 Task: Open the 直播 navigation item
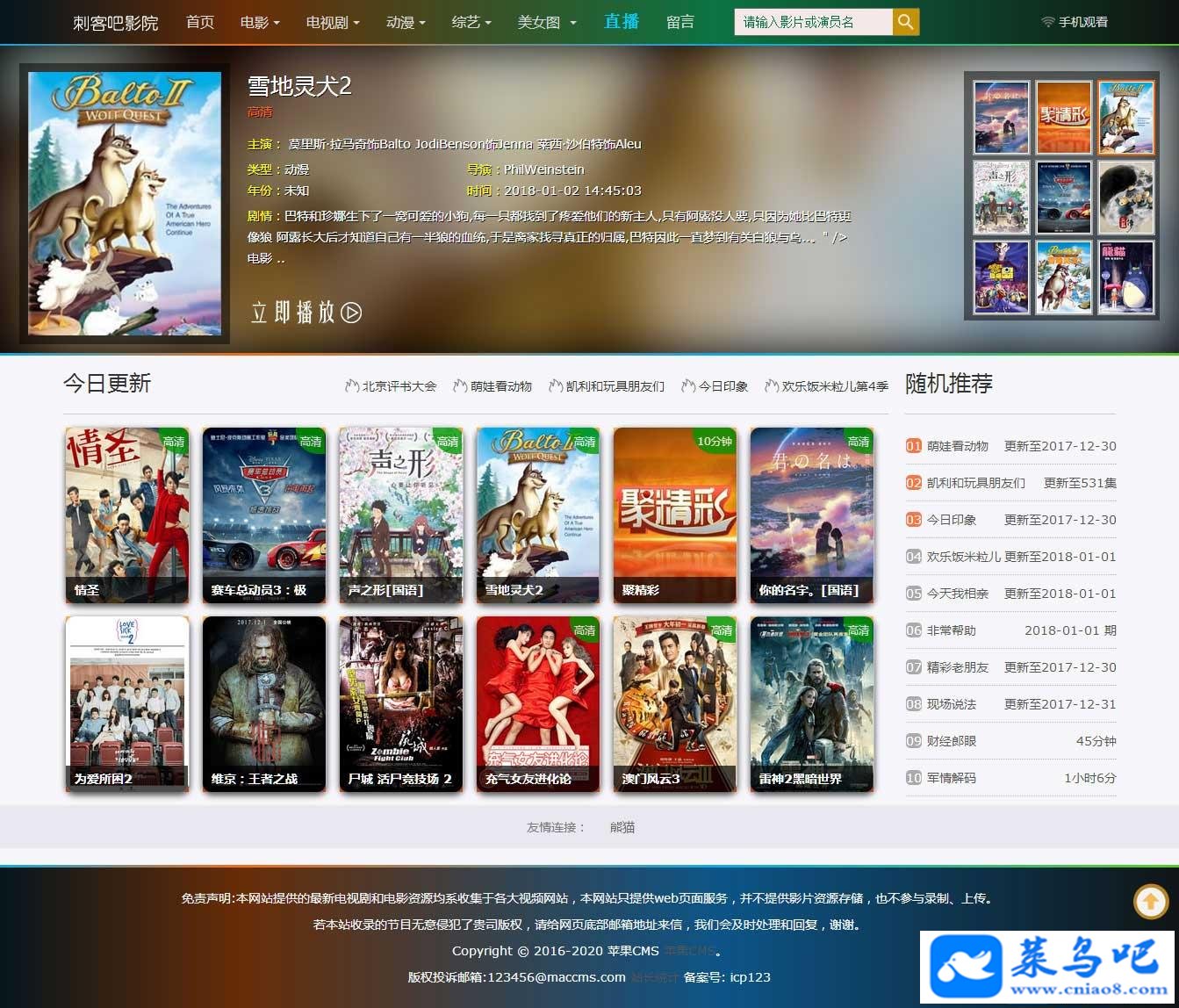622,21
